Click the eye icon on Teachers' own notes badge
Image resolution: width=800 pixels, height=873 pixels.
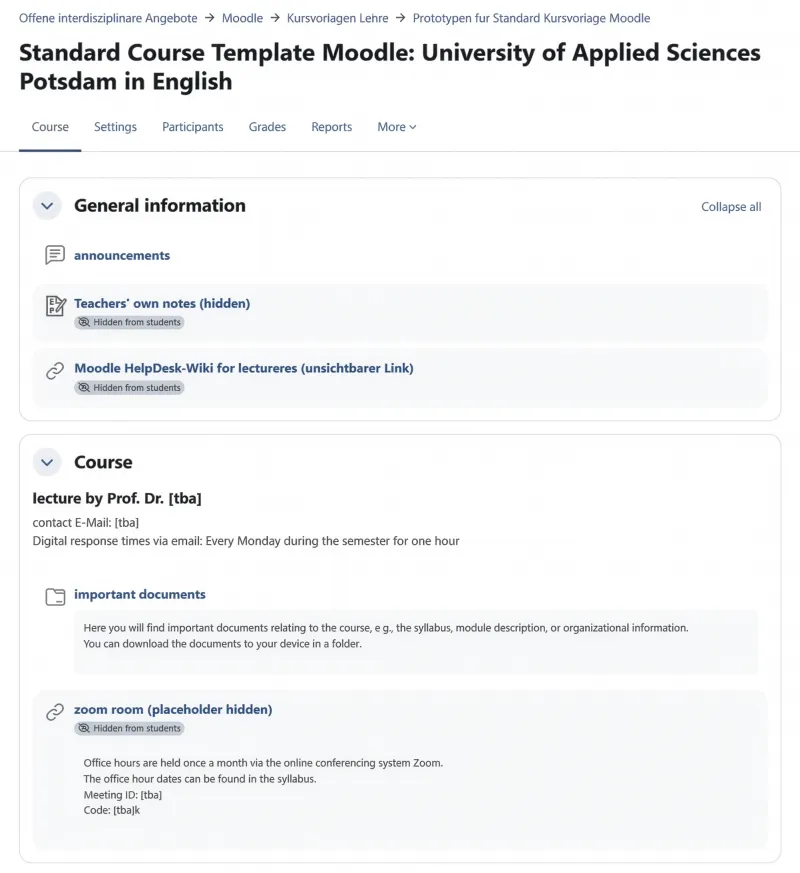click(x=86, y=322)
